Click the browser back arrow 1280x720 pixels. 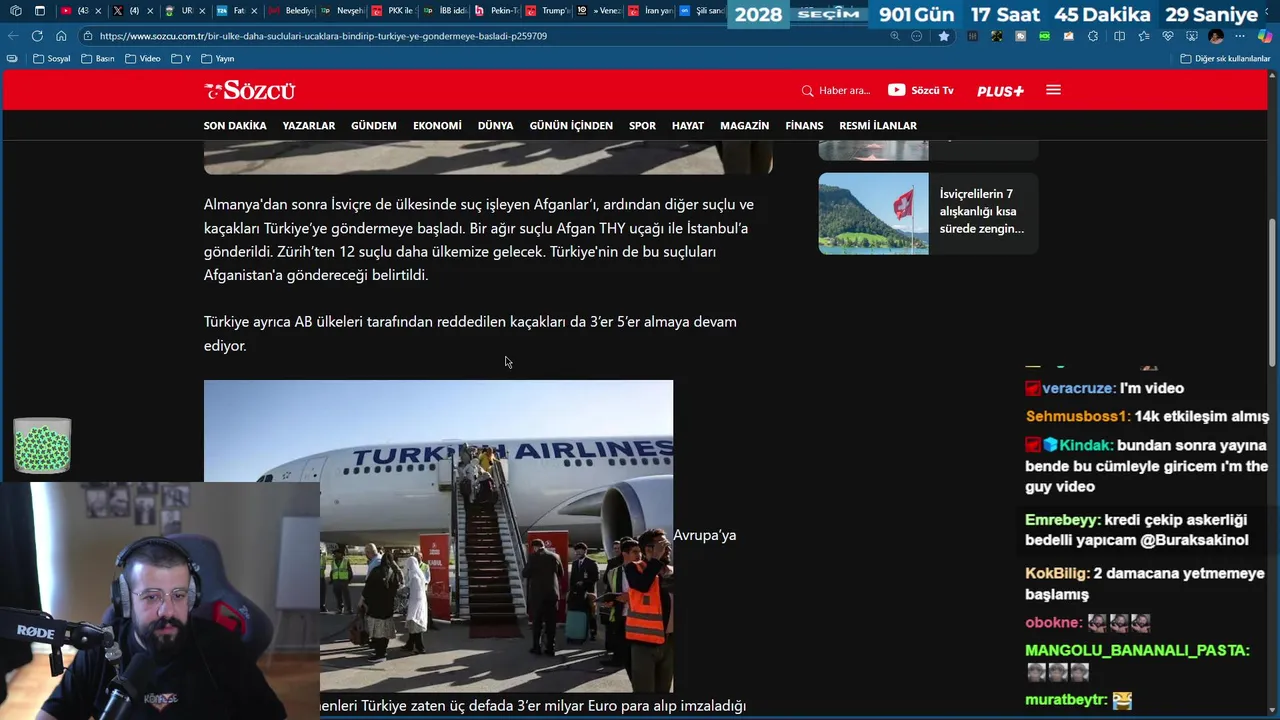pyautogui.click(x=13, y=36)
